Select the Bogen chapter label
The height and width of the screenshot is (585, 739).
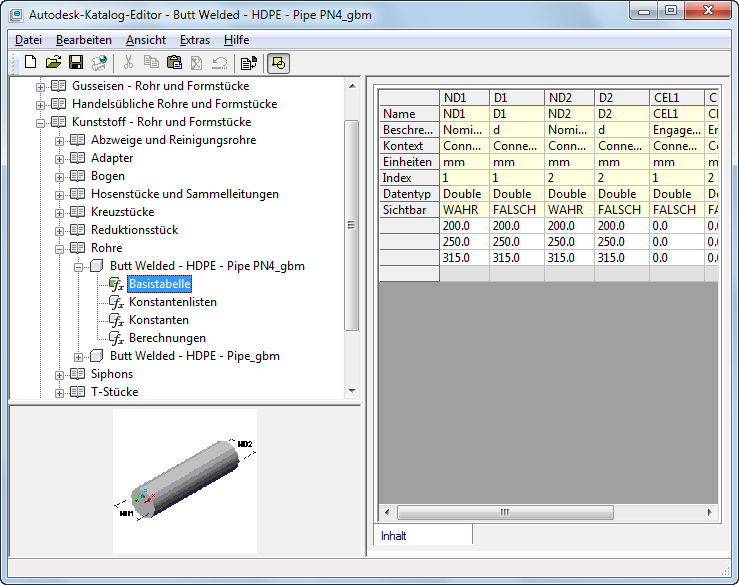pos(108,176)
